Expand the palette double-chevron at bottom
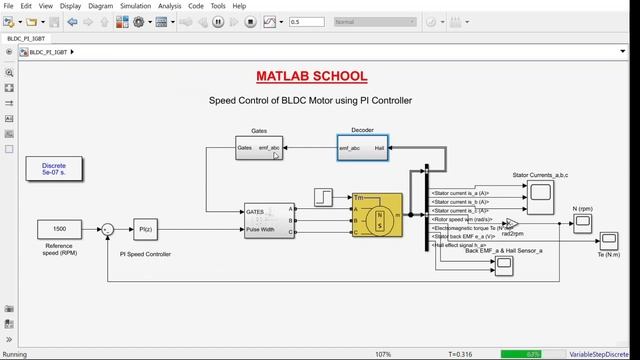 (9, 340)
